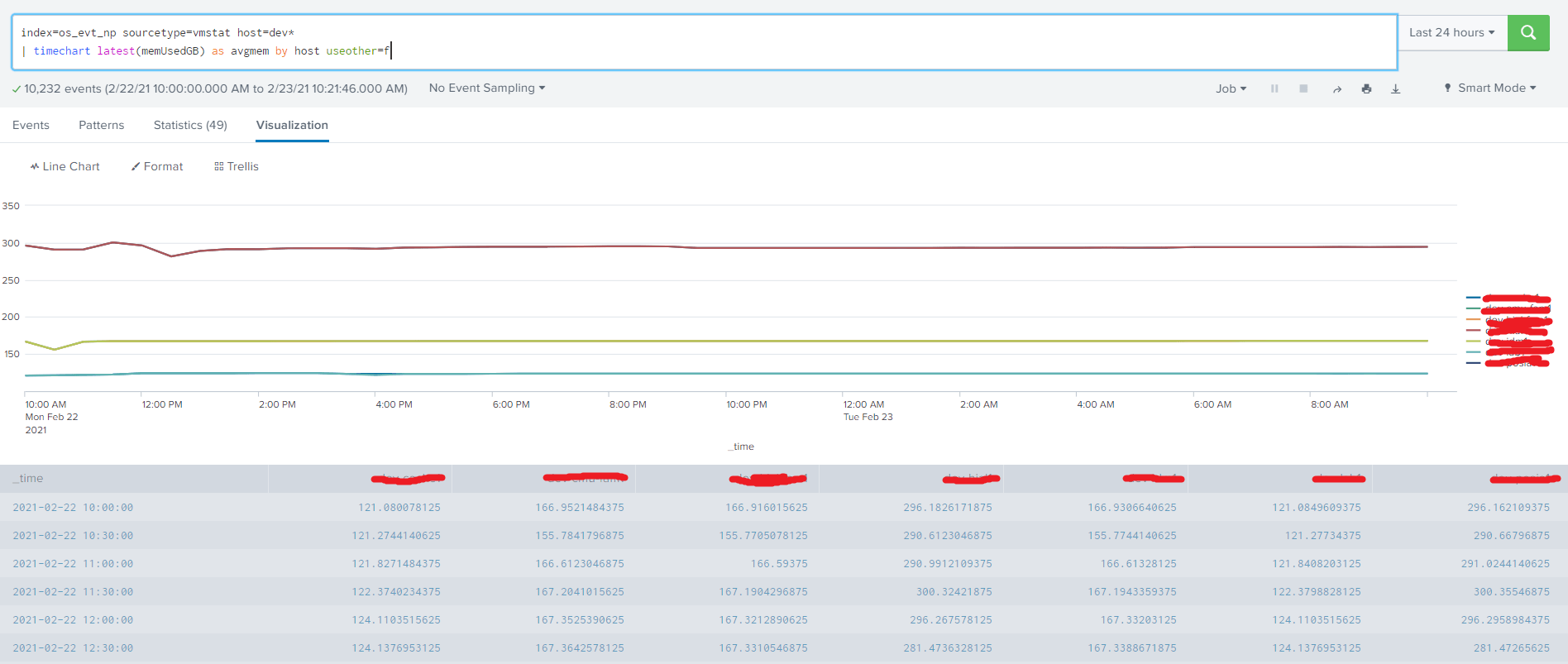The width and height of the screenshot is (1568, 664).
Task: Run the search with the magnifier button
Action: [1528, 33]
